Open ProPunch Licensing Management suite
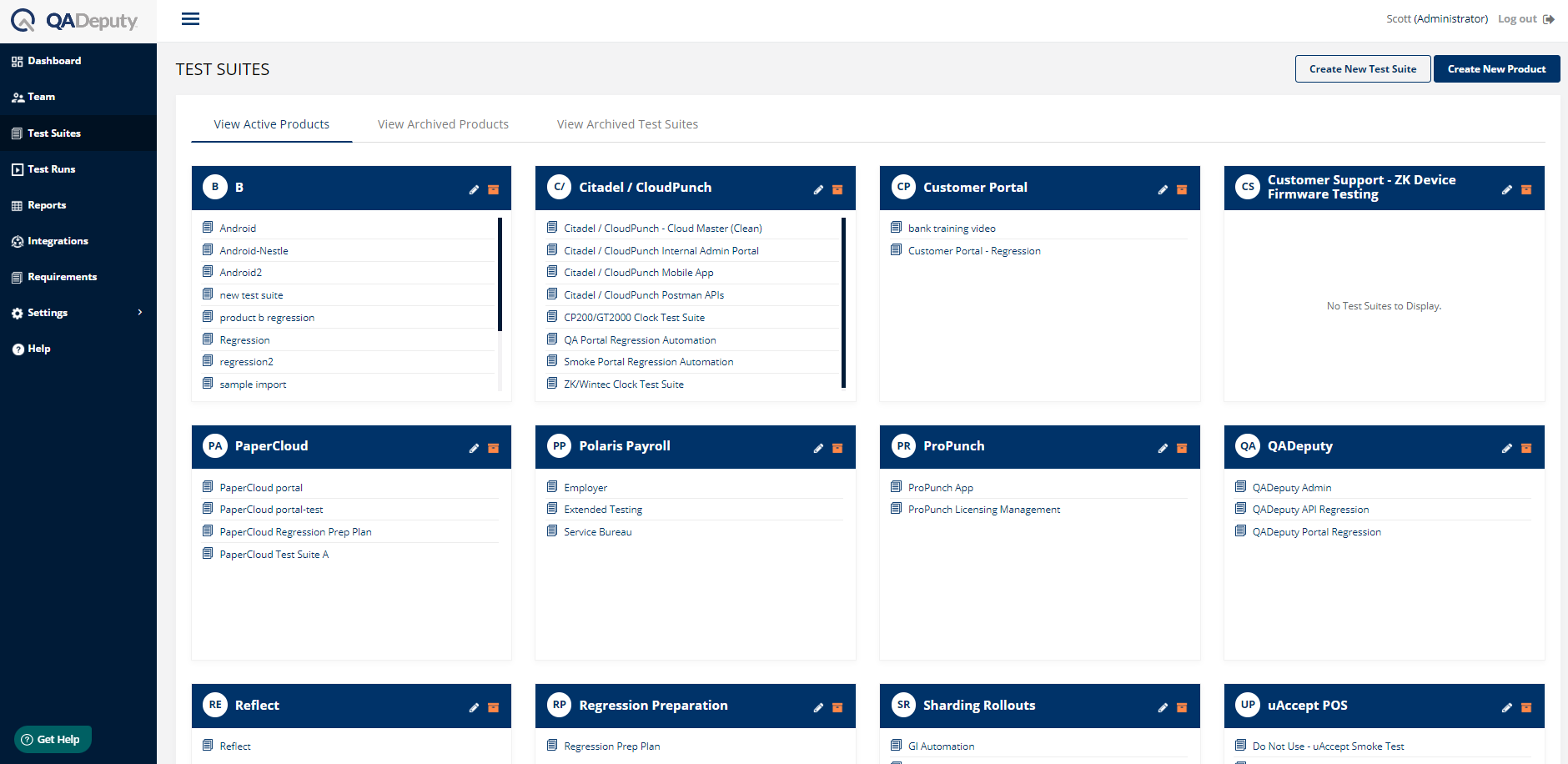 pyautogui.click(x=984, y=510)
